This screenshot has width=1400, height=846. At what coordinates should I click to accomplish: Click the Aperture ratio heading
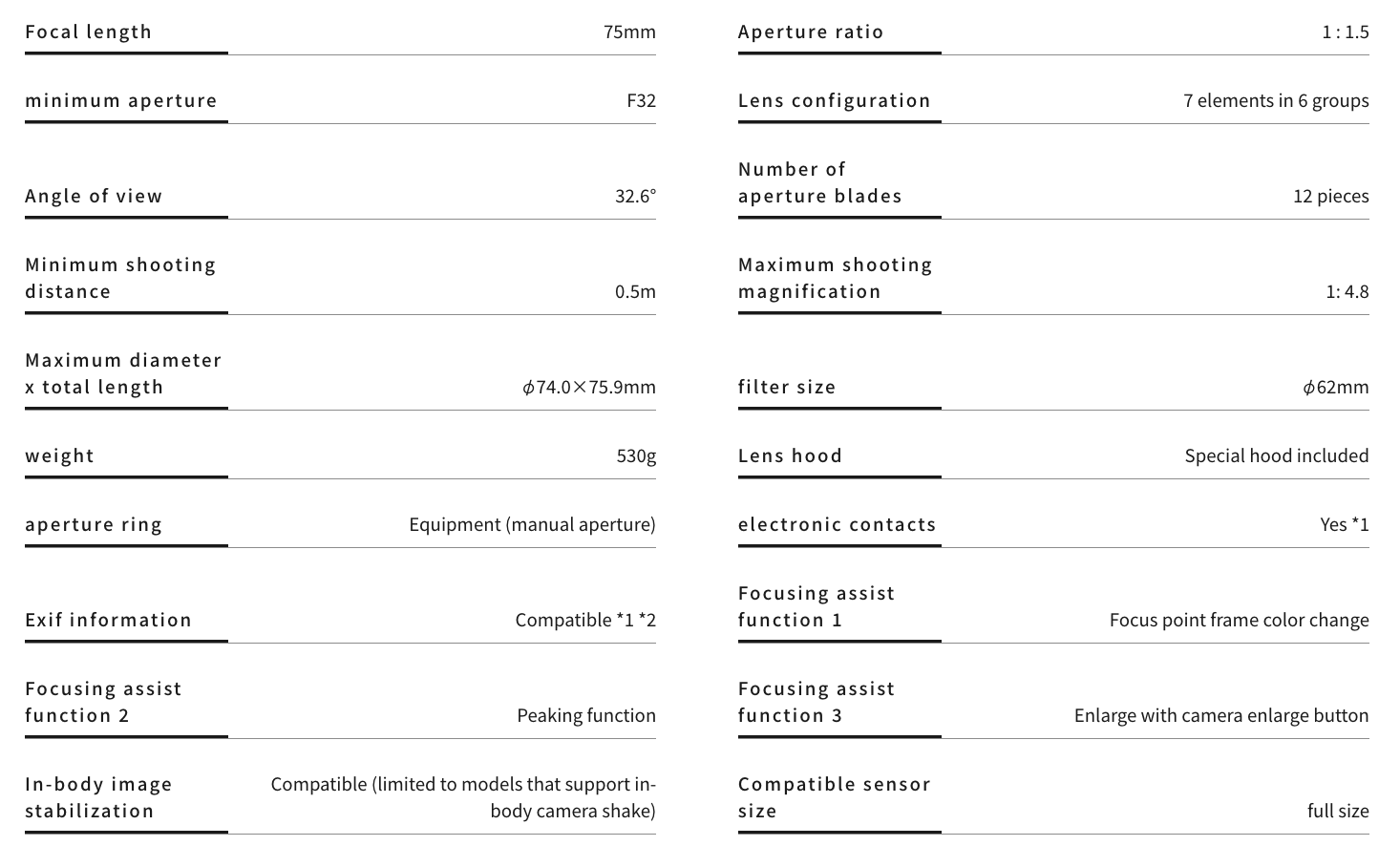[811, 32]
